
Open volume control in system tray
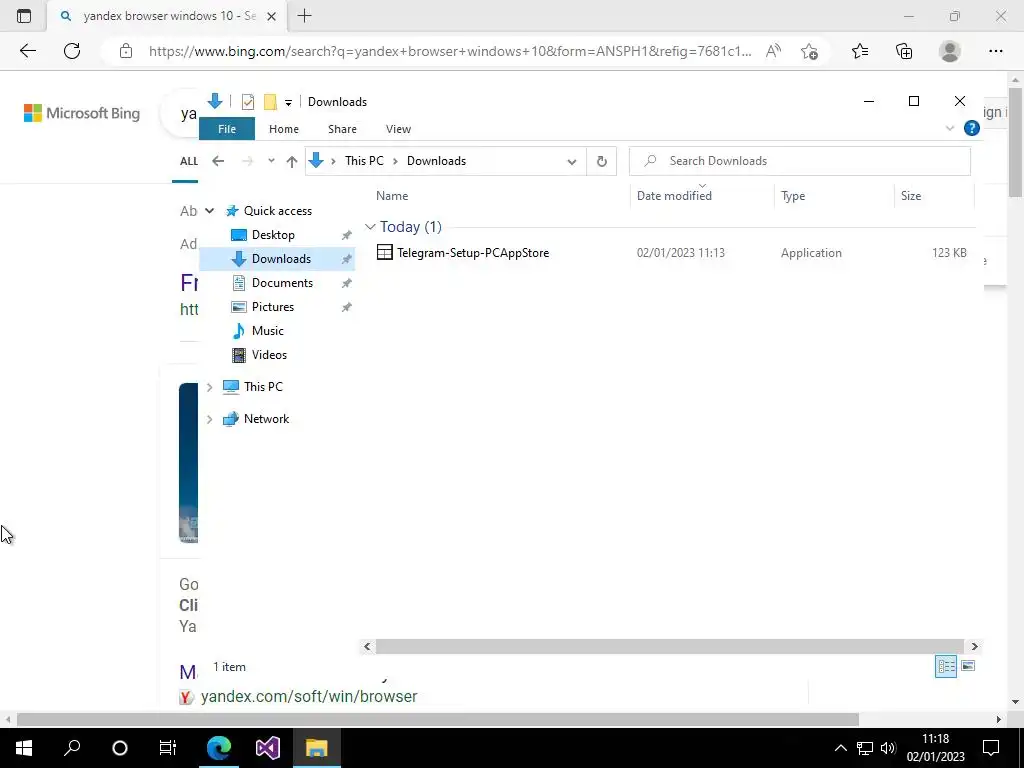[888, 748]
